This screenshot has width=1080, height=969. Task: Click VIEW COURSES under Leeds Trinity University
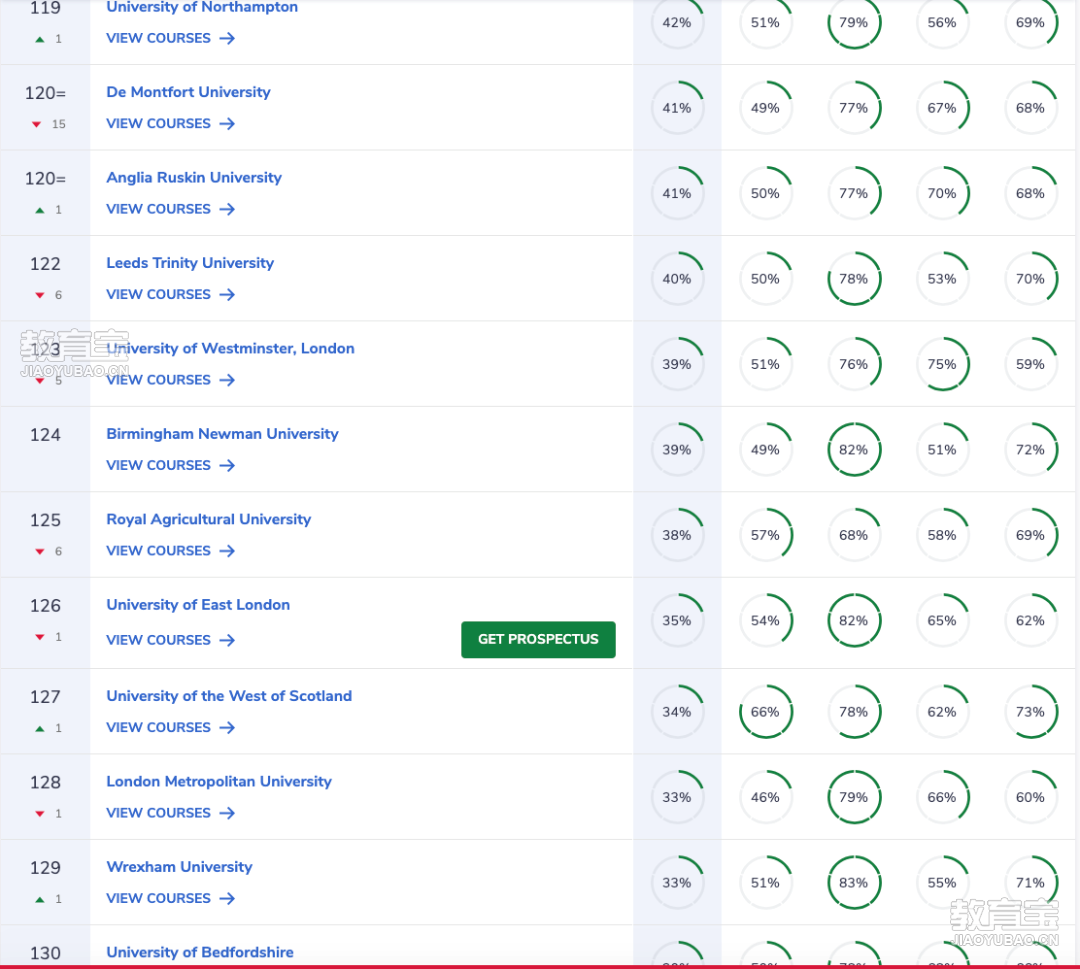[x=170, y=295]
